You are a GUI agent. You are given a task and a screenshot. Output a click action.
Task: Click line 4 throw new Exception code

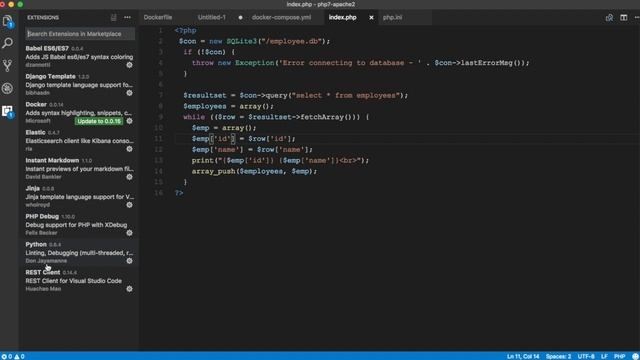tap(360, 63)
